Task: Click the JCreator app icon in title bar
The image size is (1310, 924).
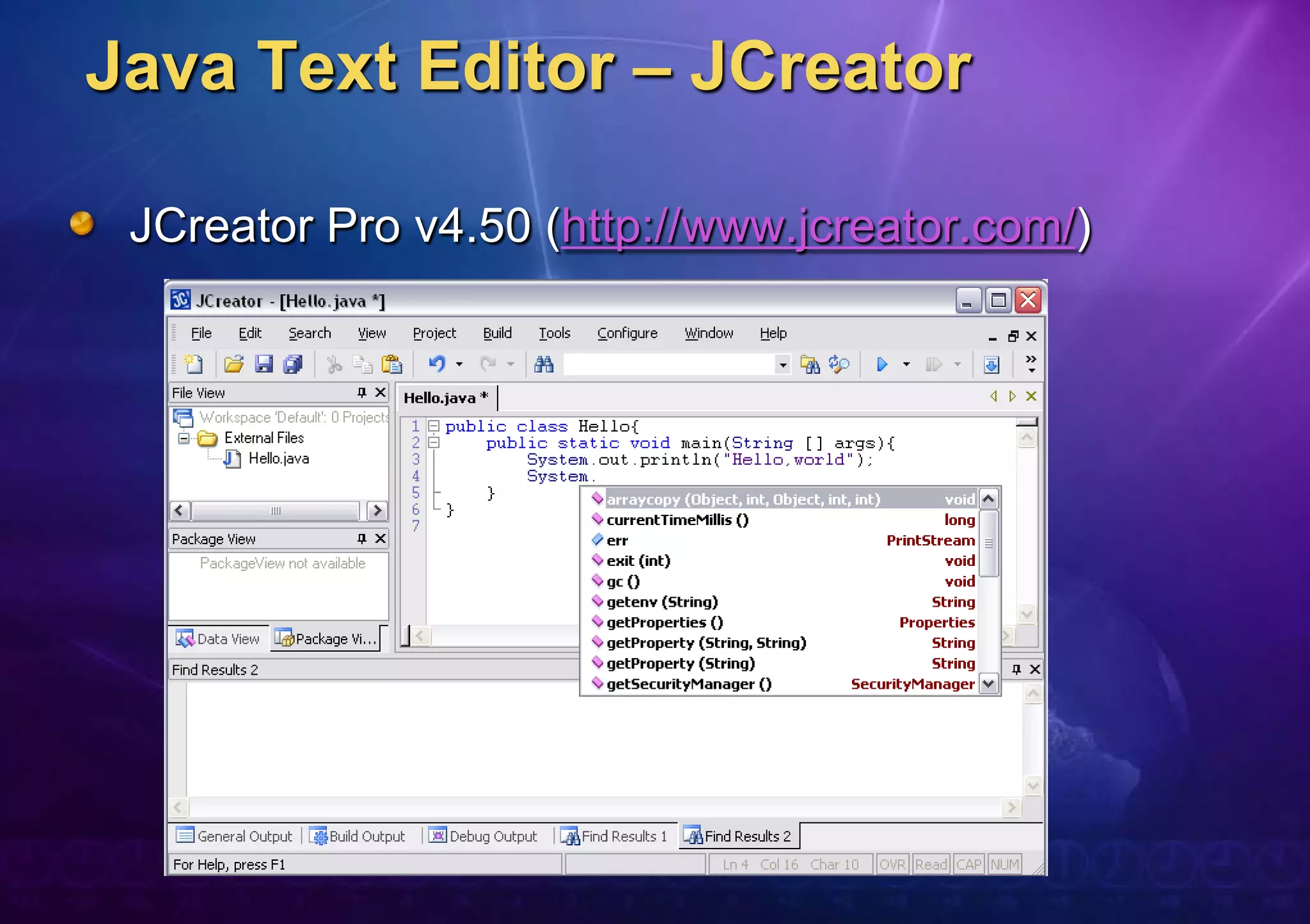Action: coord(181,299)
